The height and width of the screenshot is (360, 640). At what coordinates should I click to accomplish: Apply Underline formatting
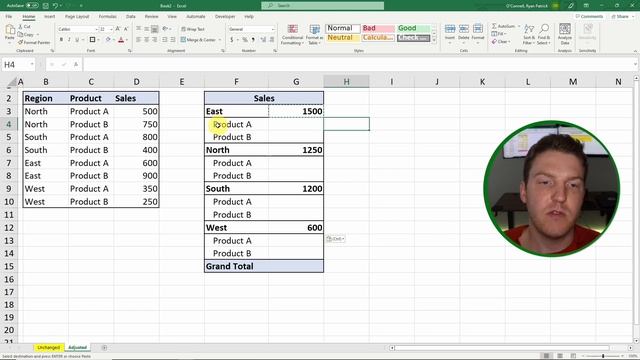[x=77, y=40]
